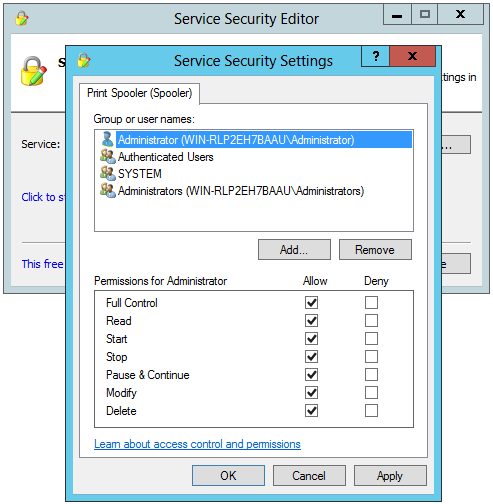Click the padlock icon in Service Security Settings title bar
This screenshot has height=504, width=493.
[84, 60]
